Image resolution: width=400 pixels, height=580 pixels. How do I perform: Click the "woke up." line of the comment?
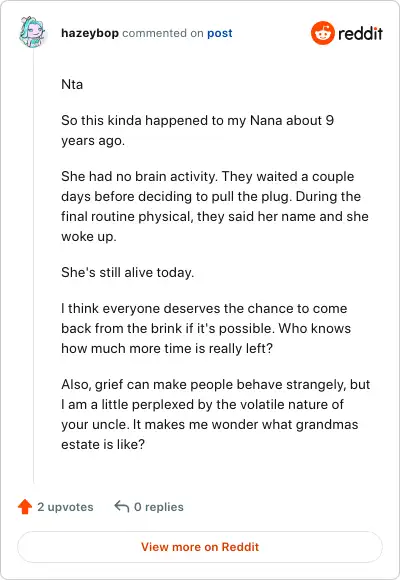pyautogui.click(x=89, y=236)
